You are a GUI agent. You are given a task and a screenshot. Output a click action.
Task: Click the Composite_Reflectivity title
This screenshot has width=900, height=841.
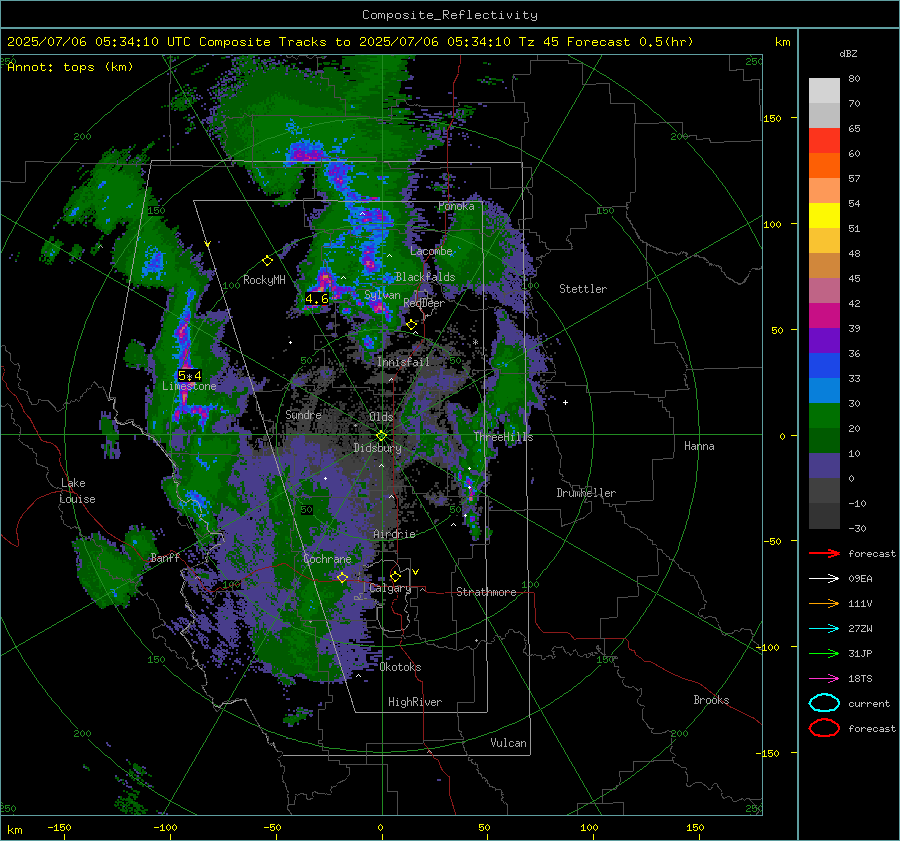point(450,15)
